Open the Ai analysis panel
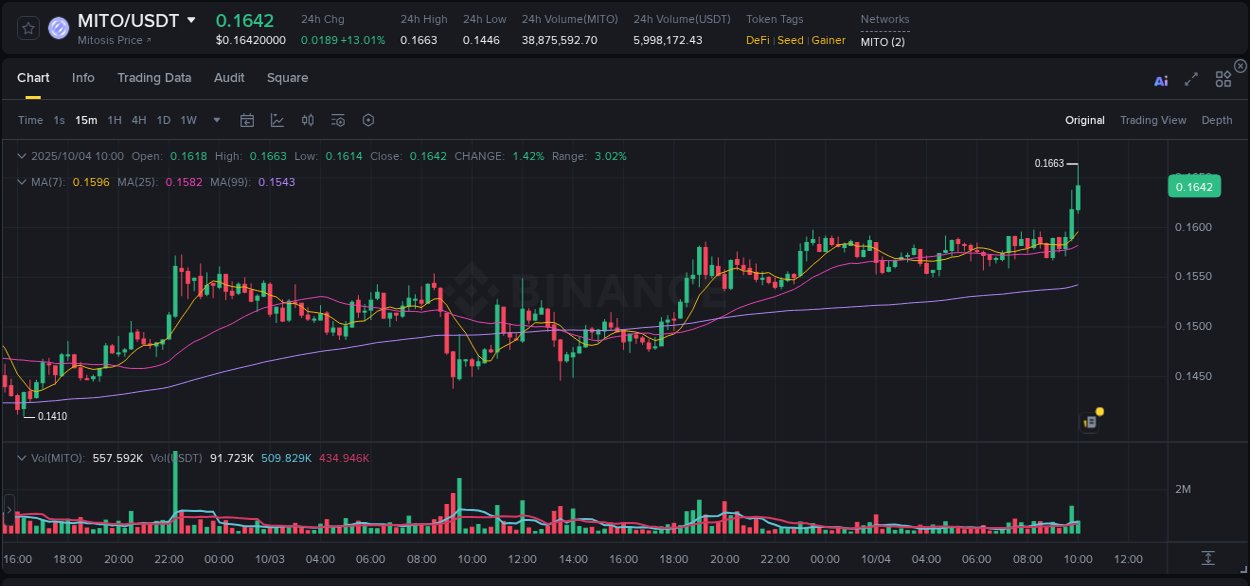Screen dimensions: 1250x586 [1160, 80]
